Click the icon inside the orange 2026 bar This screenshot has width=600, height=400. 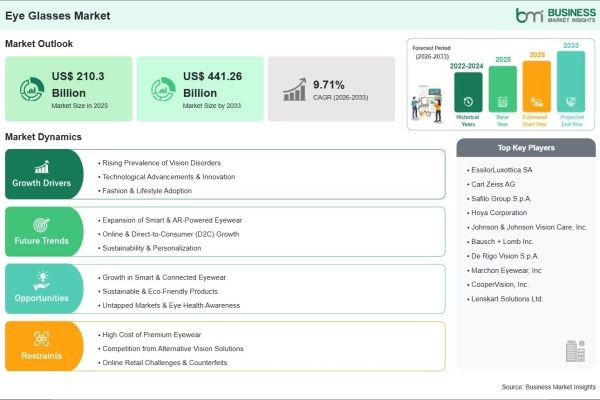[536, 102]
